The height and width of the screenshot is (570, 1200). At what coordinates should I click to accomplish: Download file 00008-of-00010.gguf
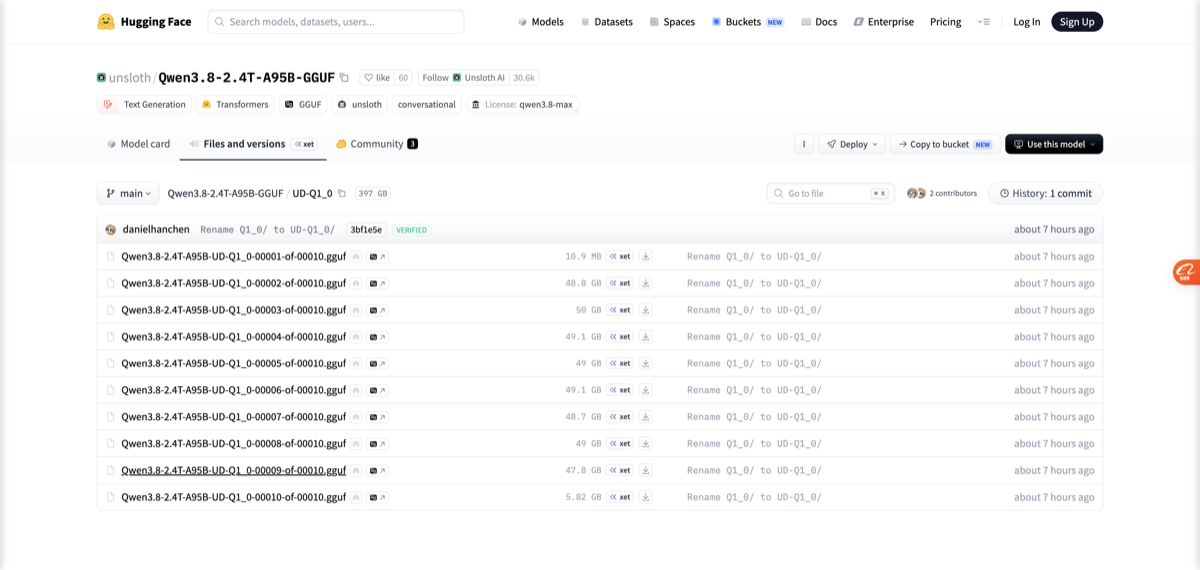646,443
